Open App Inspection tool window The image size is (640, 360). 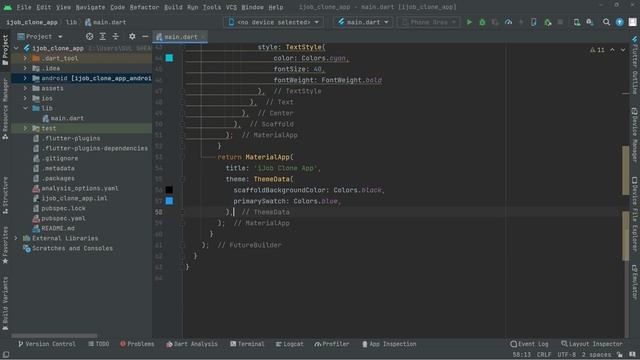click(x=389, y=344)
